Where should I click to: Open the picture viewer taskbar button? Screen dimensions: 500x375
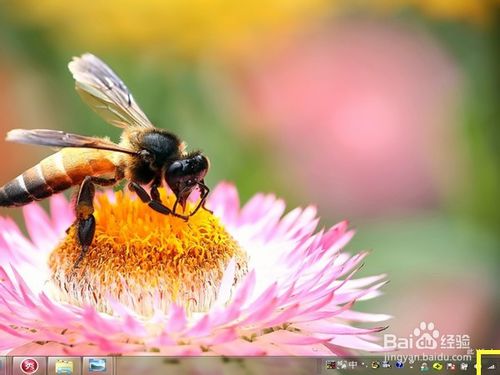coord(97,365)
